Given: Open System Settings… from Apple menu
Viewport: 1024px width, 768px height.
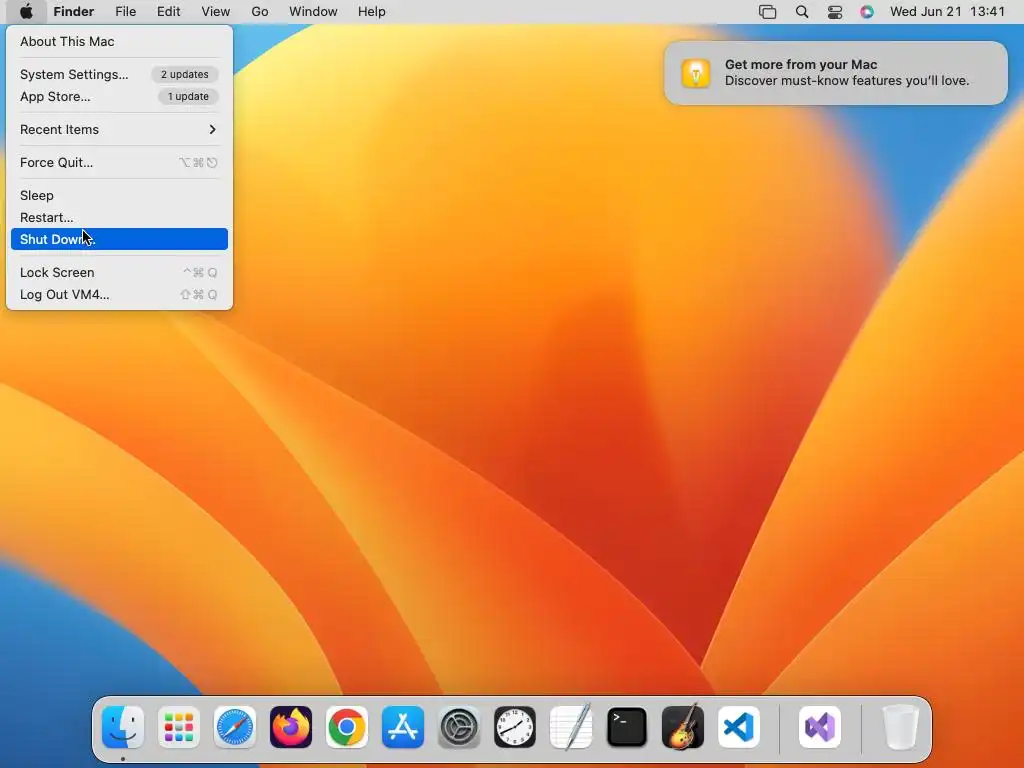Looking at the screenshot, I should [119, 74].
